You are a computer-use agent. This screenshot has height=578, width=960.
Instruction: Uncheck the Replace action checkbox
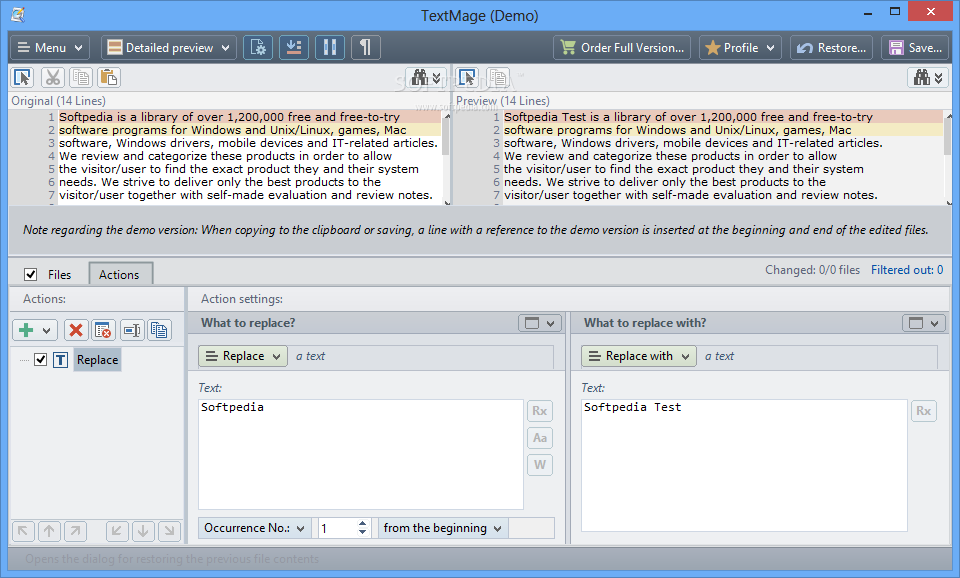(40, 359)
